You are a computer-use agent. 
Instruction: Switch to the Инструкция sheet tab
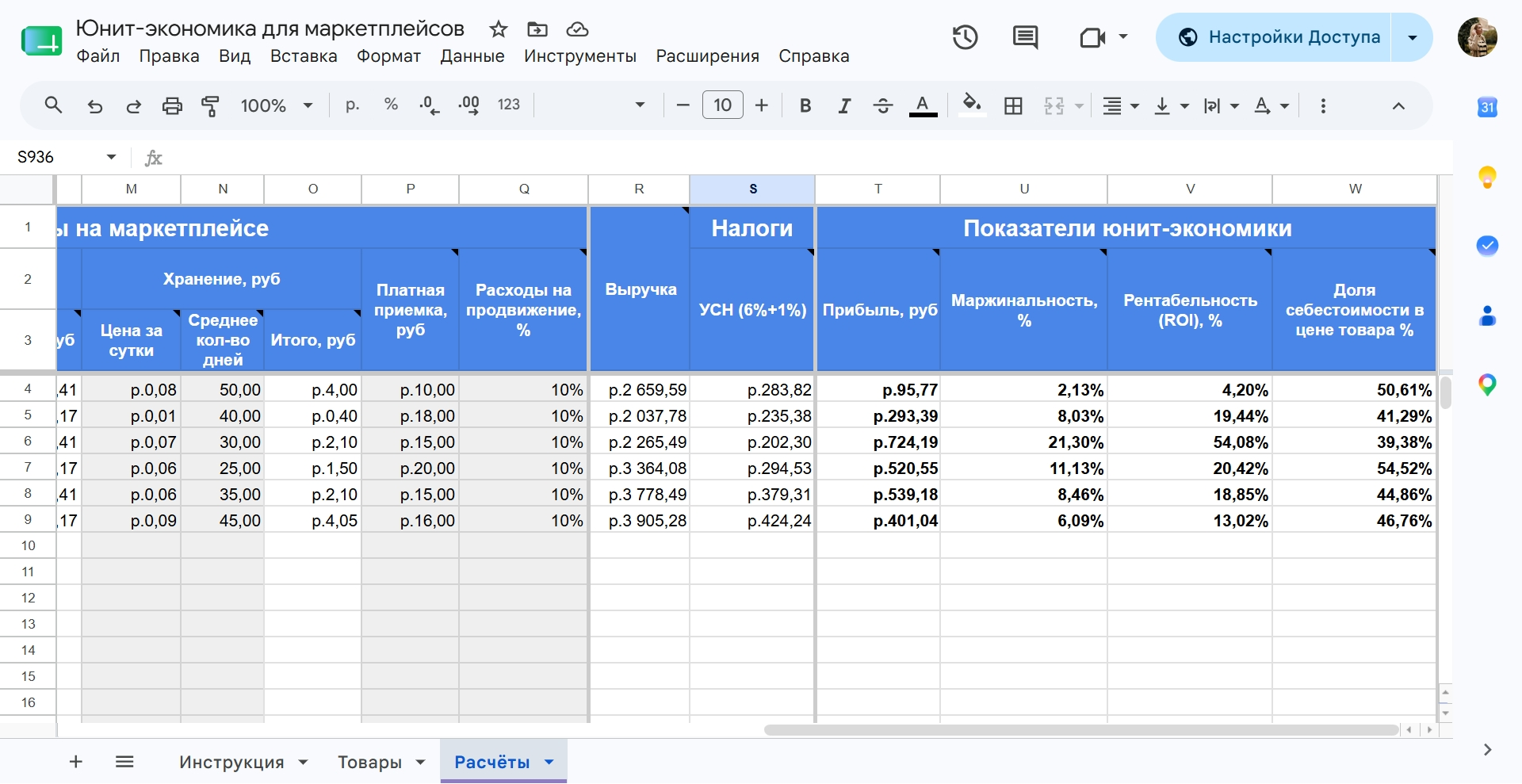231,762
